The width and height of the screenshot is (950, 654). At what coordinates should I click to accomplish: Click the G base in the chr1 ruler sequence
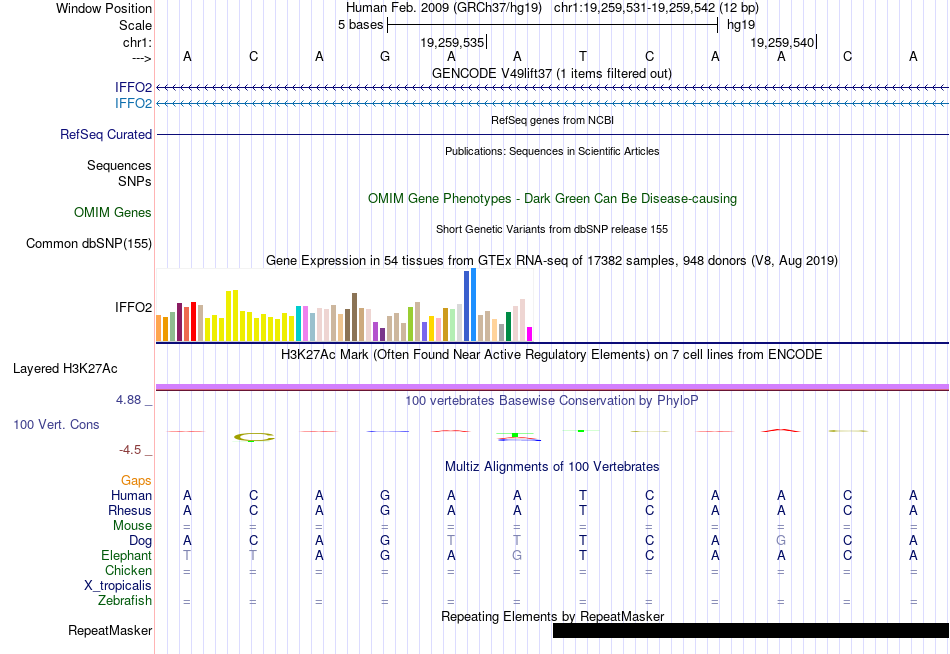[x=385, y=56]
